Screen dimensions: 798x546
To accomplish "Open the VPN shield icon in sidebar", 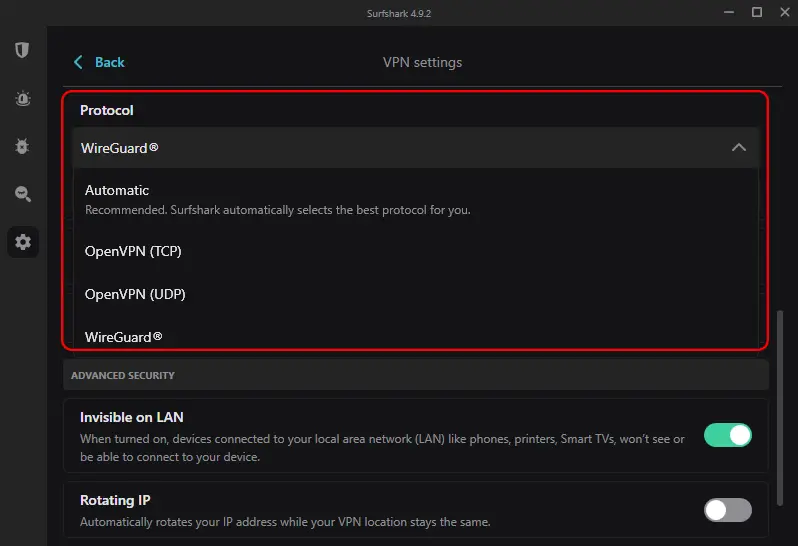I will pos(22,50).
